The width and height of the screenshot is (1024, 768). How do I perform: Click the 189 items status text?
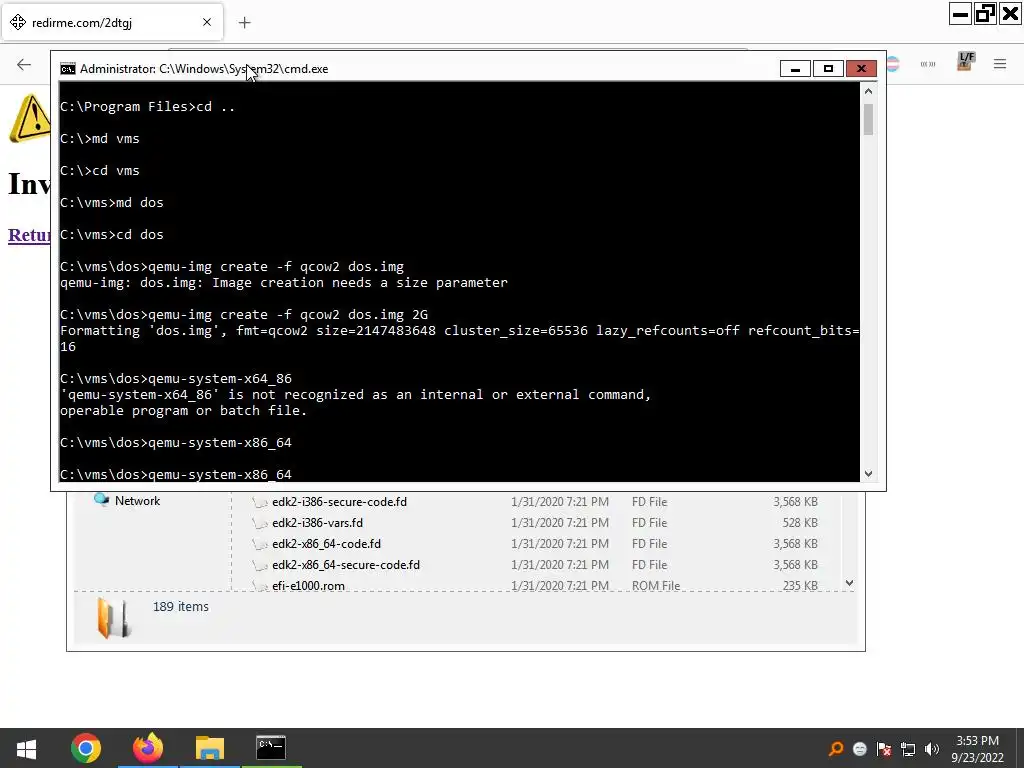pyautogui.click(x=181, y=607)
